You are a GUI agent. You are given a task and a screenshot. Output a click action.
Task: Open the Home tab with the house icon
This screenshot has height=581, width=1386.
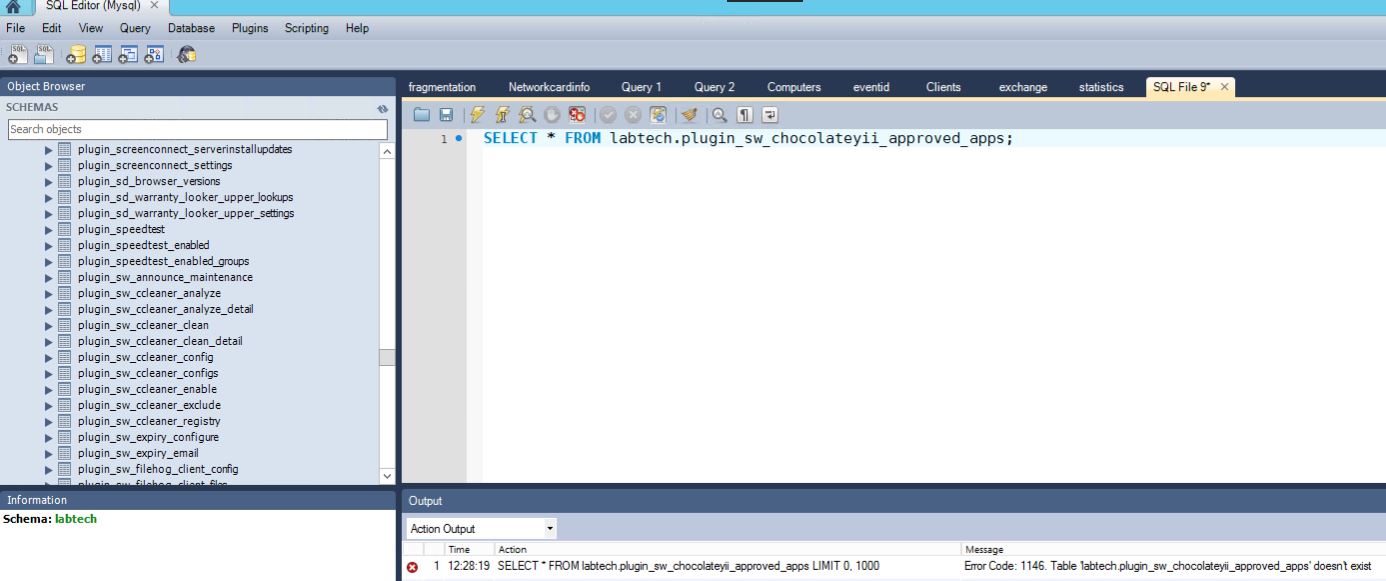pos(13,6)
